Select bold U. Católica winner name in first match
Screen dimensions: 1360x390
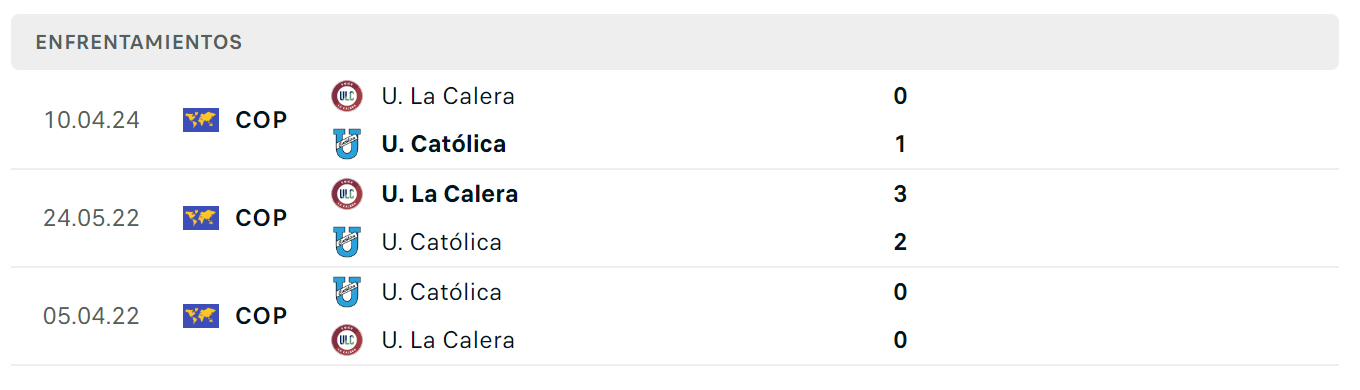[444, 144]
